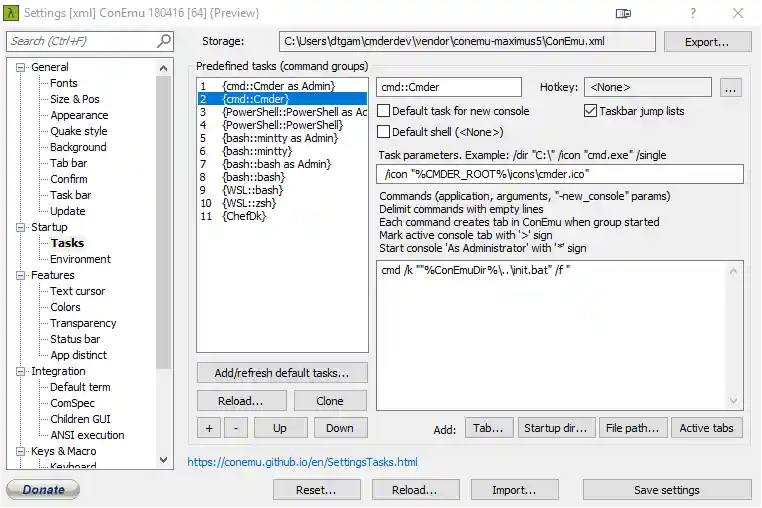Uncheck Taskbar jump lists checkbox
Viewport: 762px width, 508px height.
pos(590,111)
